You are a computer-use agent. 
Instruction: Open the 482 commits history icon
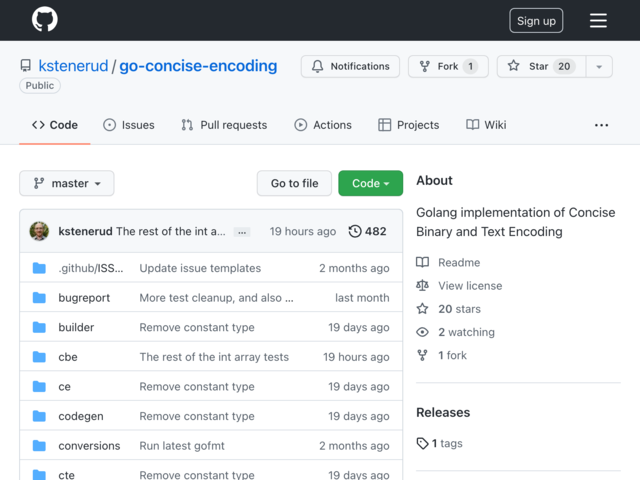tap(367, 231)
